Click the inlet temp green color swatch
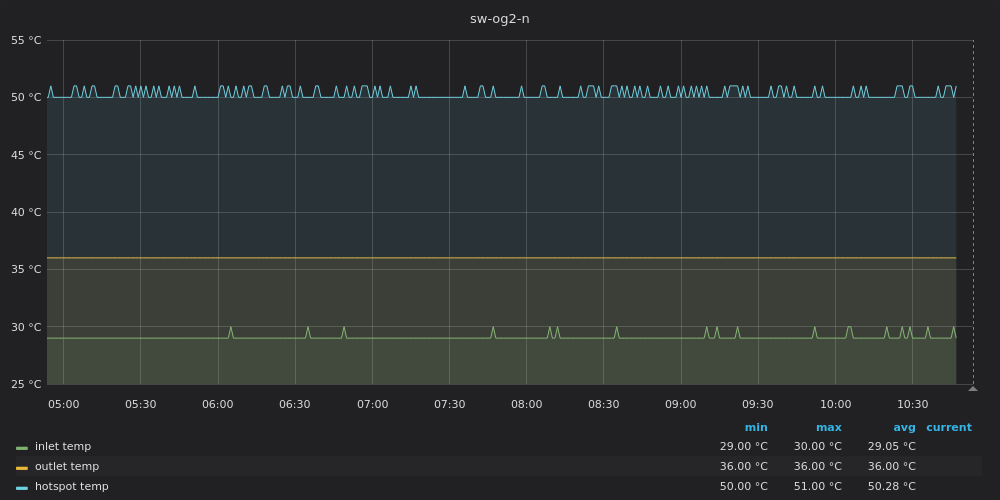This screenshot has height=500, width=1000. tap(22, 448)
